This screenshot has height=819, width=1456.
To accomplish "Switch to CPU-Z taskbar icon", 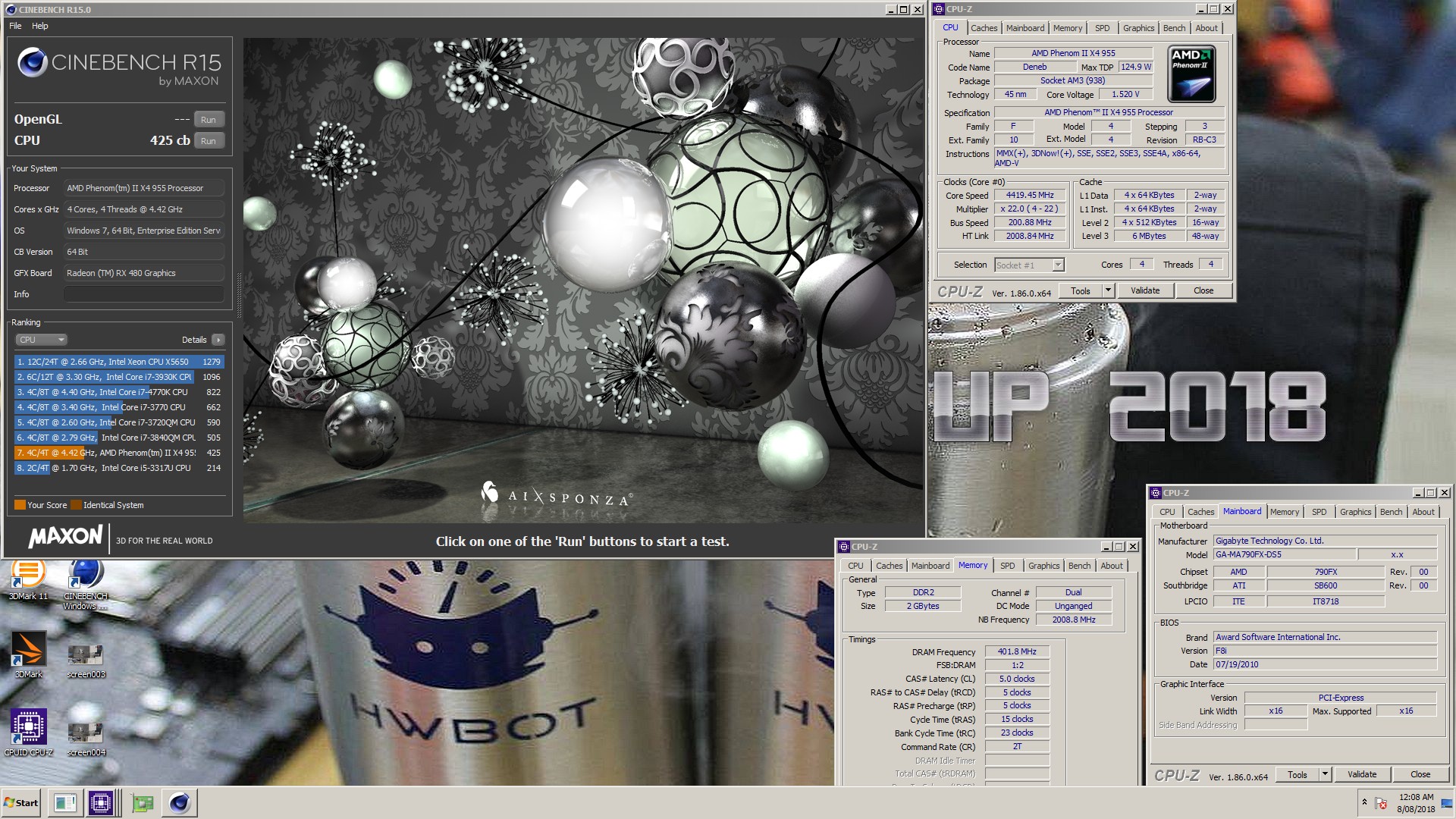I will [101, 802].
